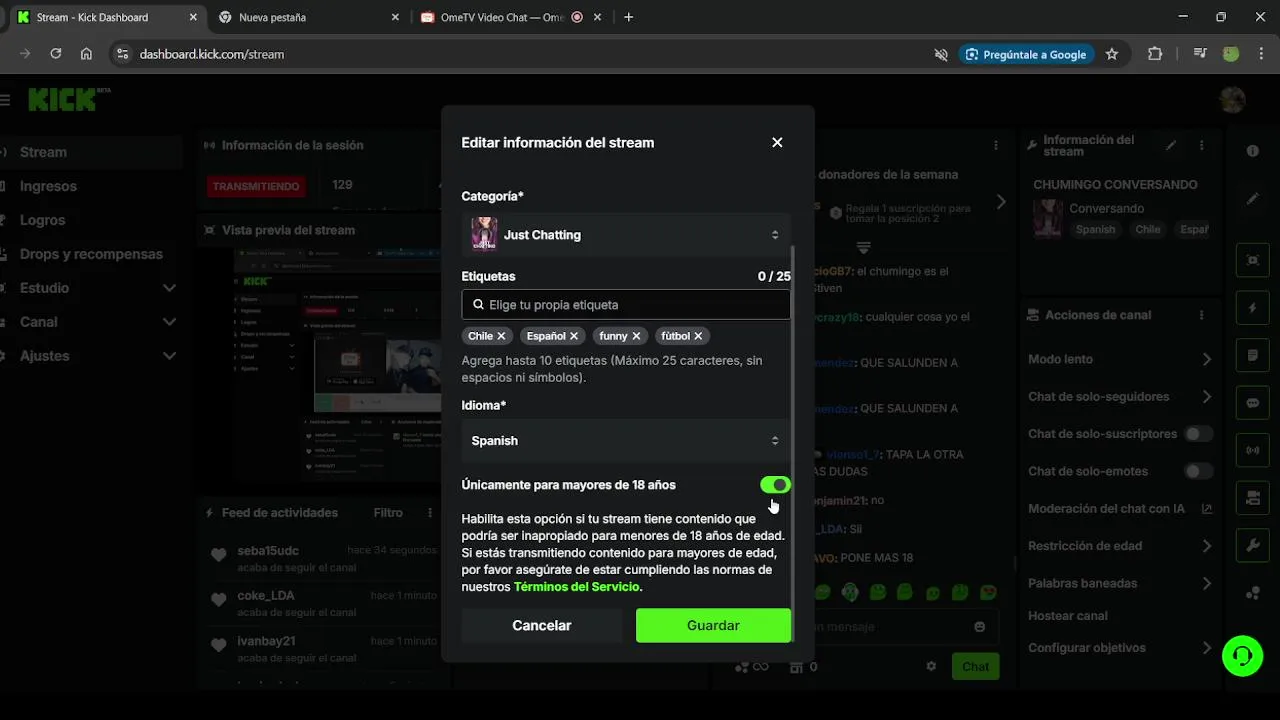Open Drops y recompensas in the sidebar

91,254
